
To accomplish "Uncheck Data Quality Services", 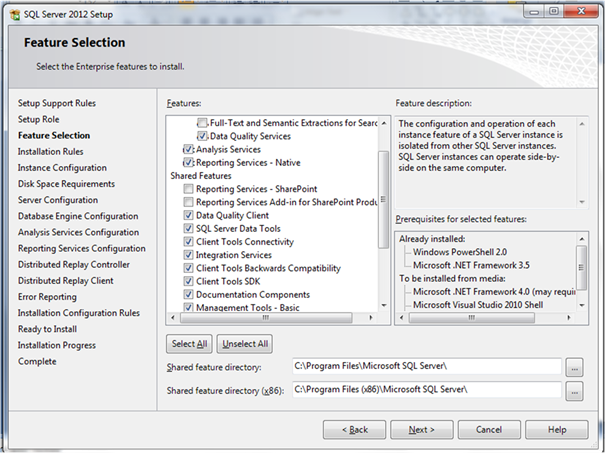I will (x=202, y=136).
